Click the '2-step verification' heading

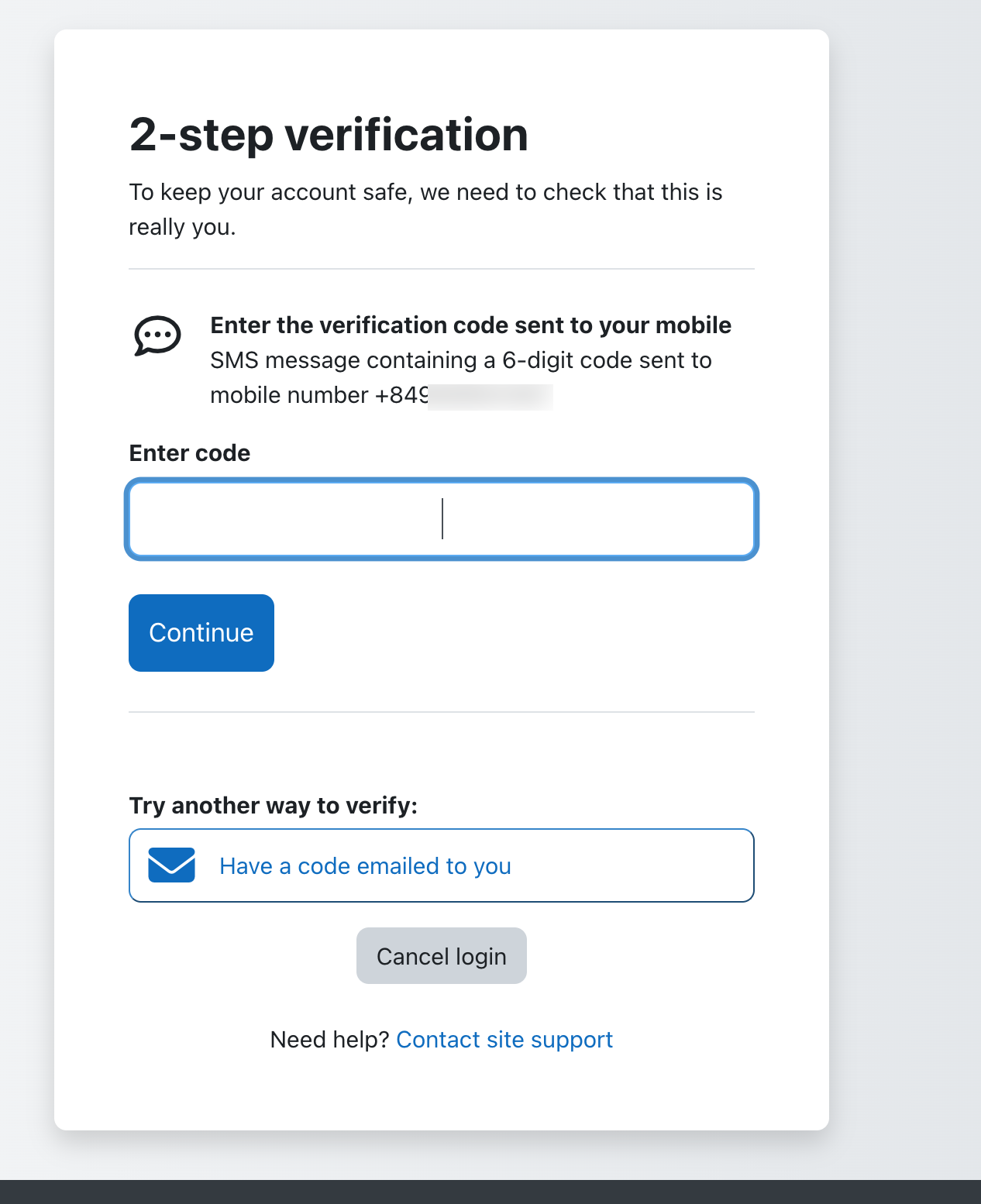point(329,135)
